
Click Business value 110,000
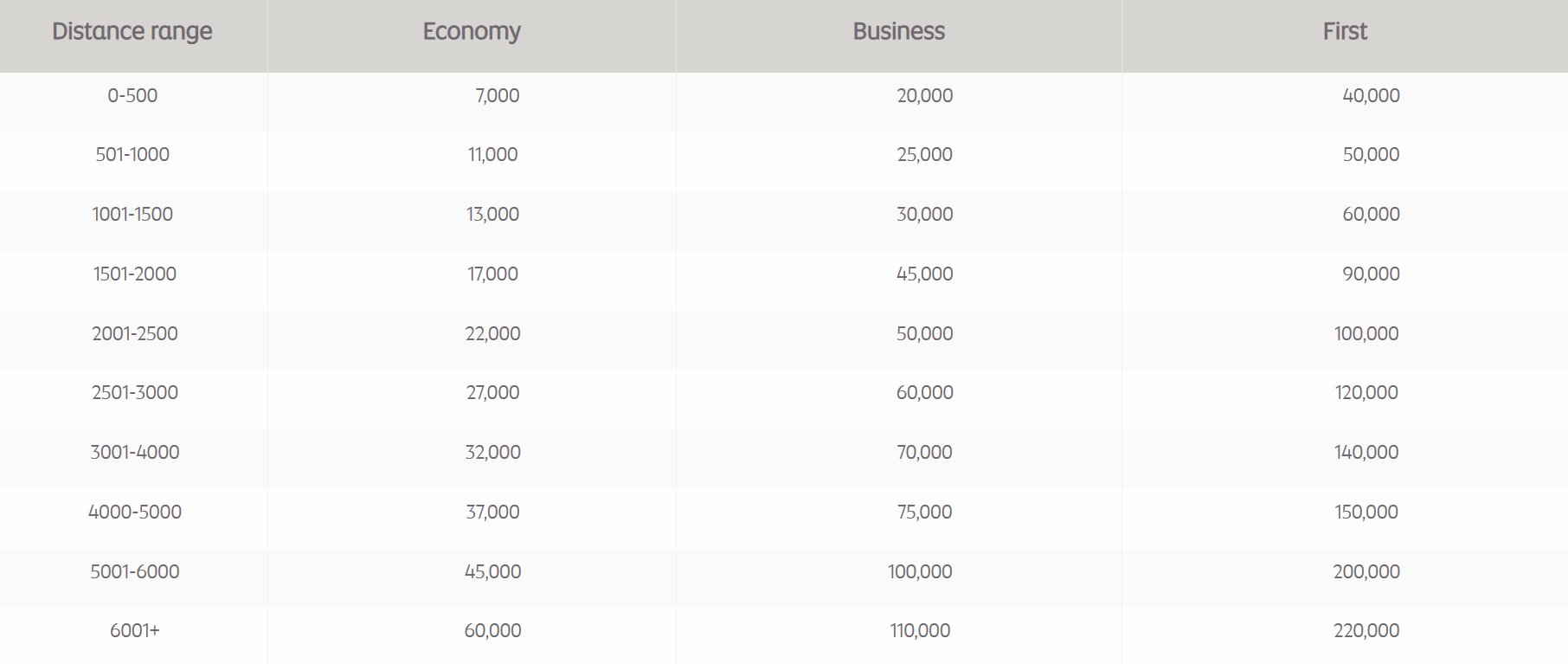920,630
